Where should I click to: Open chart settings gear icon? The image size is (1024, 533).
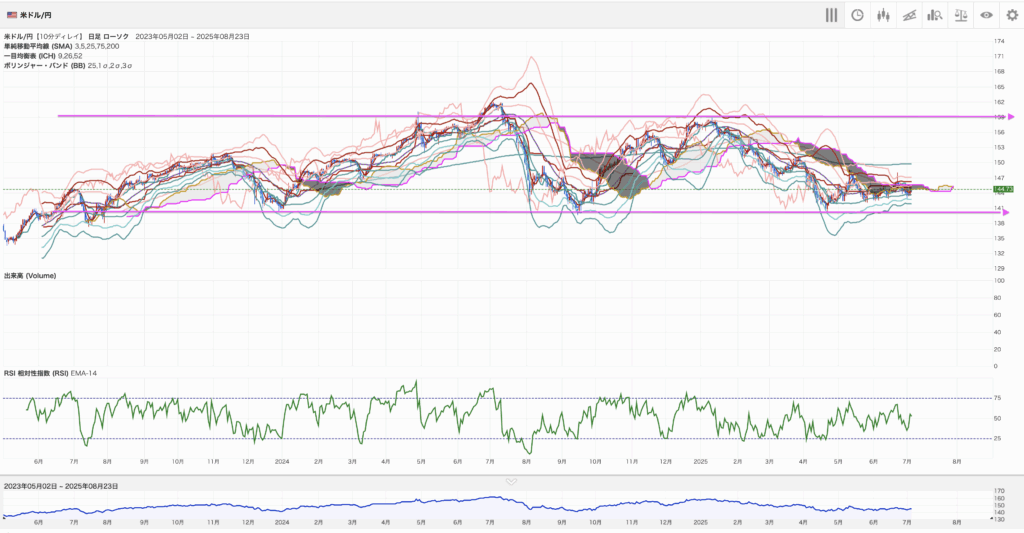click(1011, 15)
